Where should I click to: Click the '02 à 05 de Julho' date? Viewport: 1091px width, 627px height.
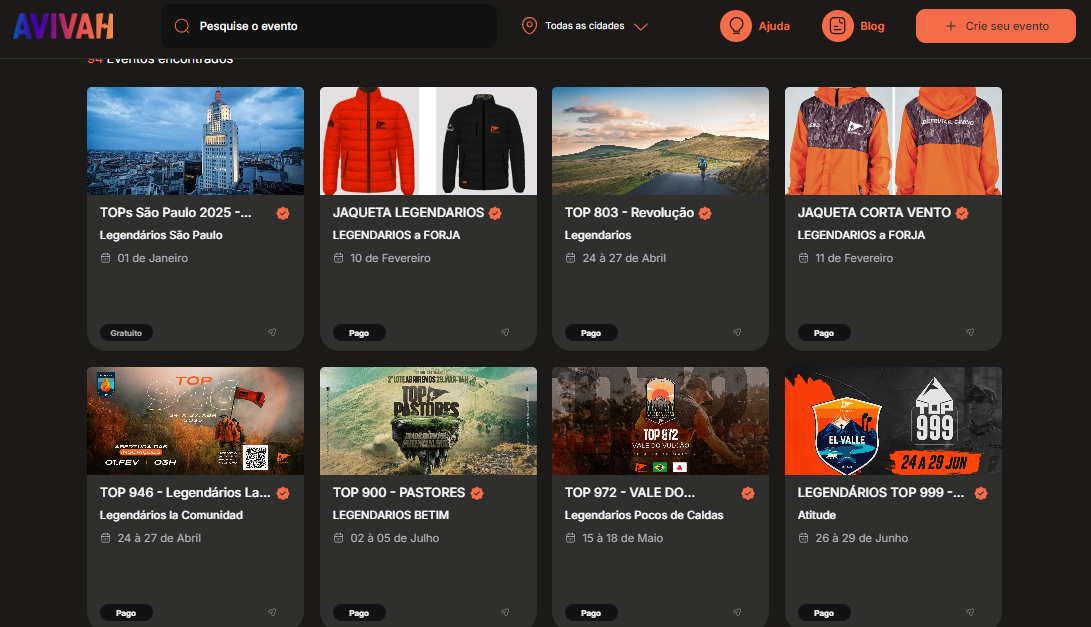[395, 538]
